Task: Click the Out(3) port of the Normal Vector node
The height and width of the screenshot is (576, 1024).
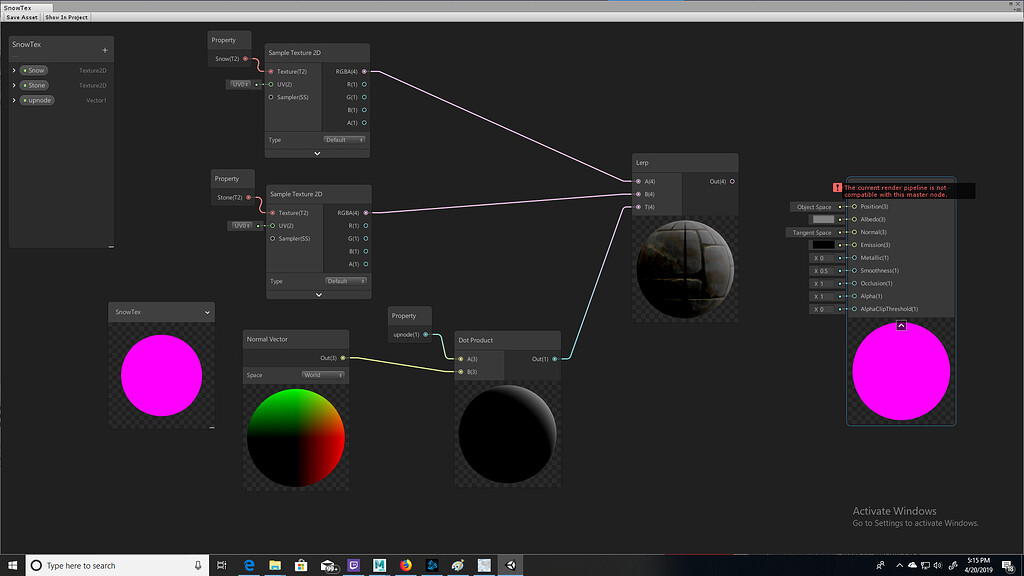Action: tap(343, 356)
